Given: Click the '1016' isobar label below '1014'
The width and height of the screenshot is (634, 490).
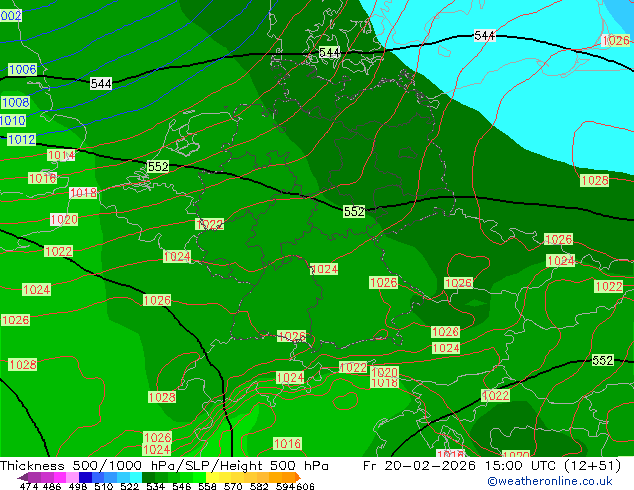Looking at the screenshot, I should point(42,178).
